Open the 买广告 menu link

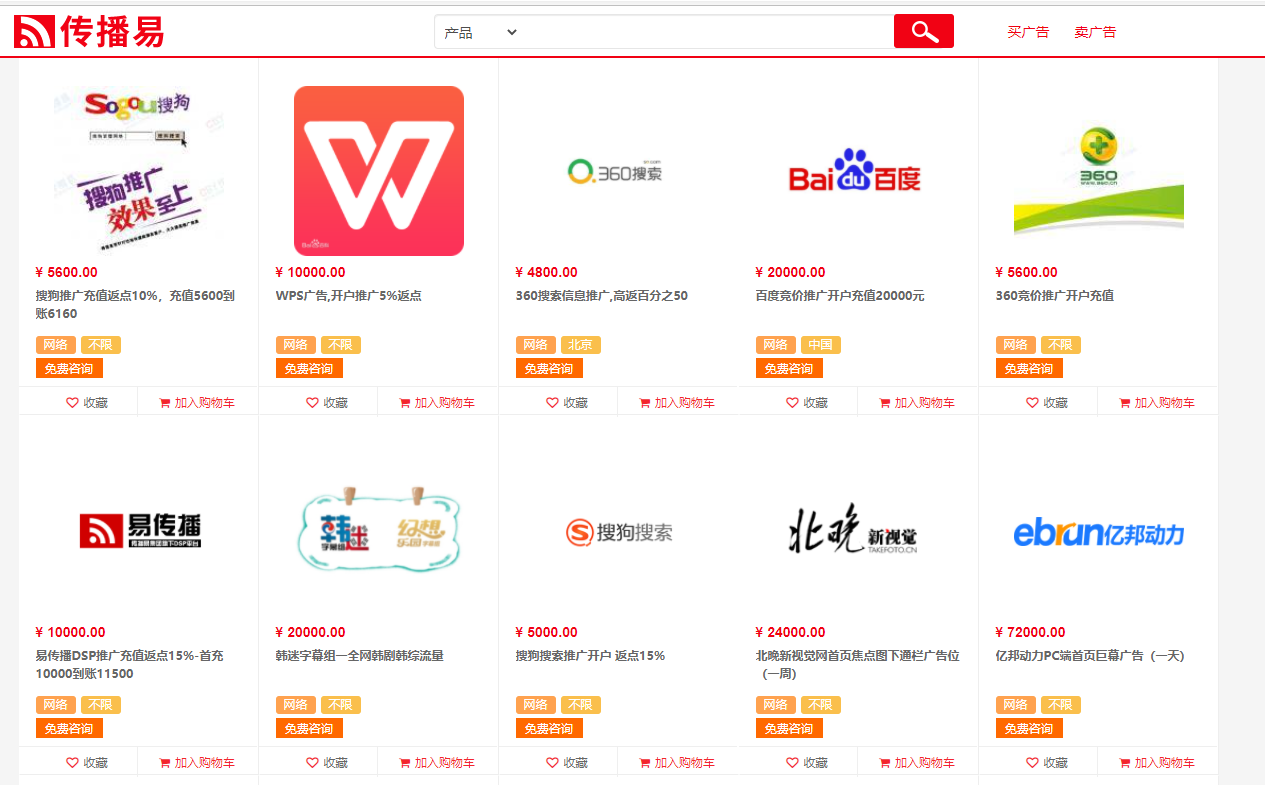(x=1027, y=32)
